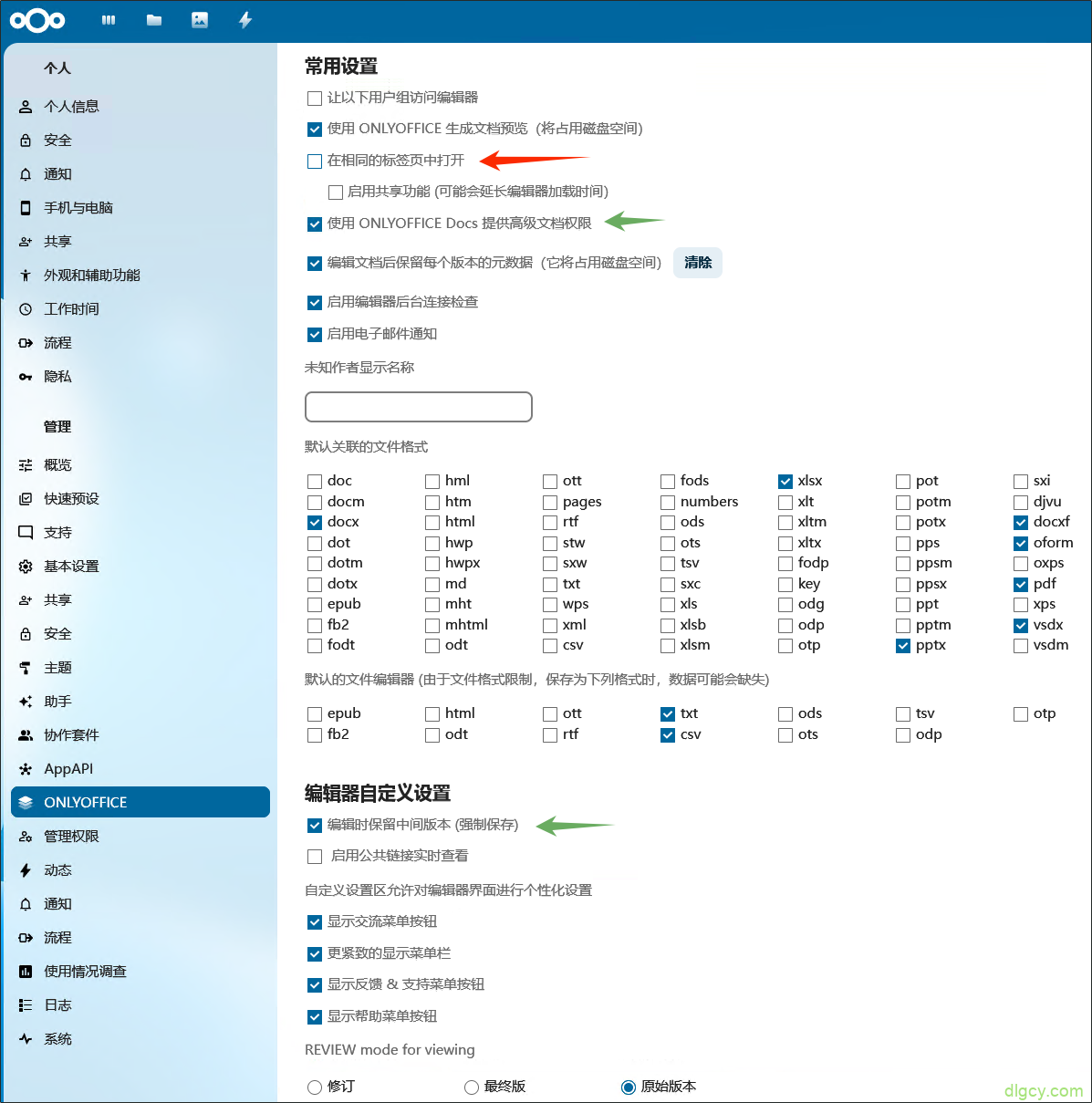Click the pulse icon beside 系统
This screenshot has width=1092, height=1103.
click(26, 1039)
